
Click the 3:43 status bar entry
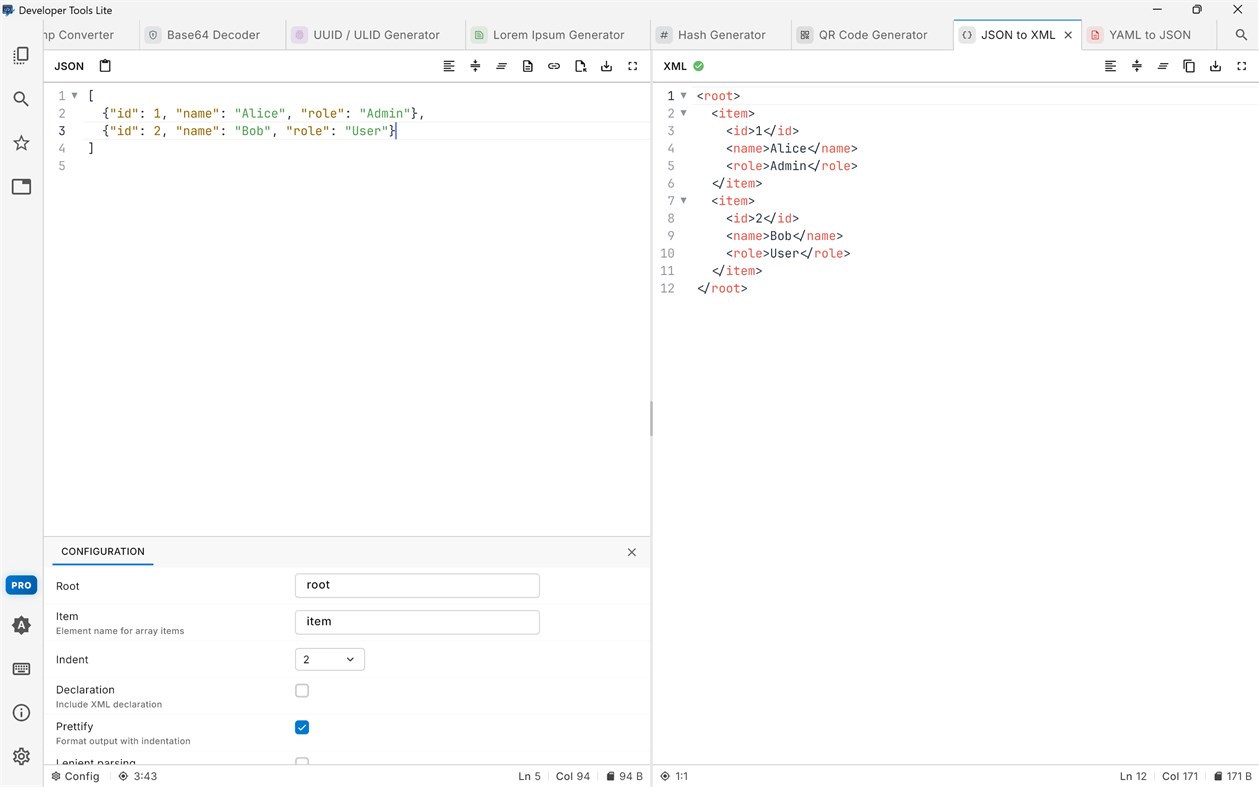pos(138,776)
